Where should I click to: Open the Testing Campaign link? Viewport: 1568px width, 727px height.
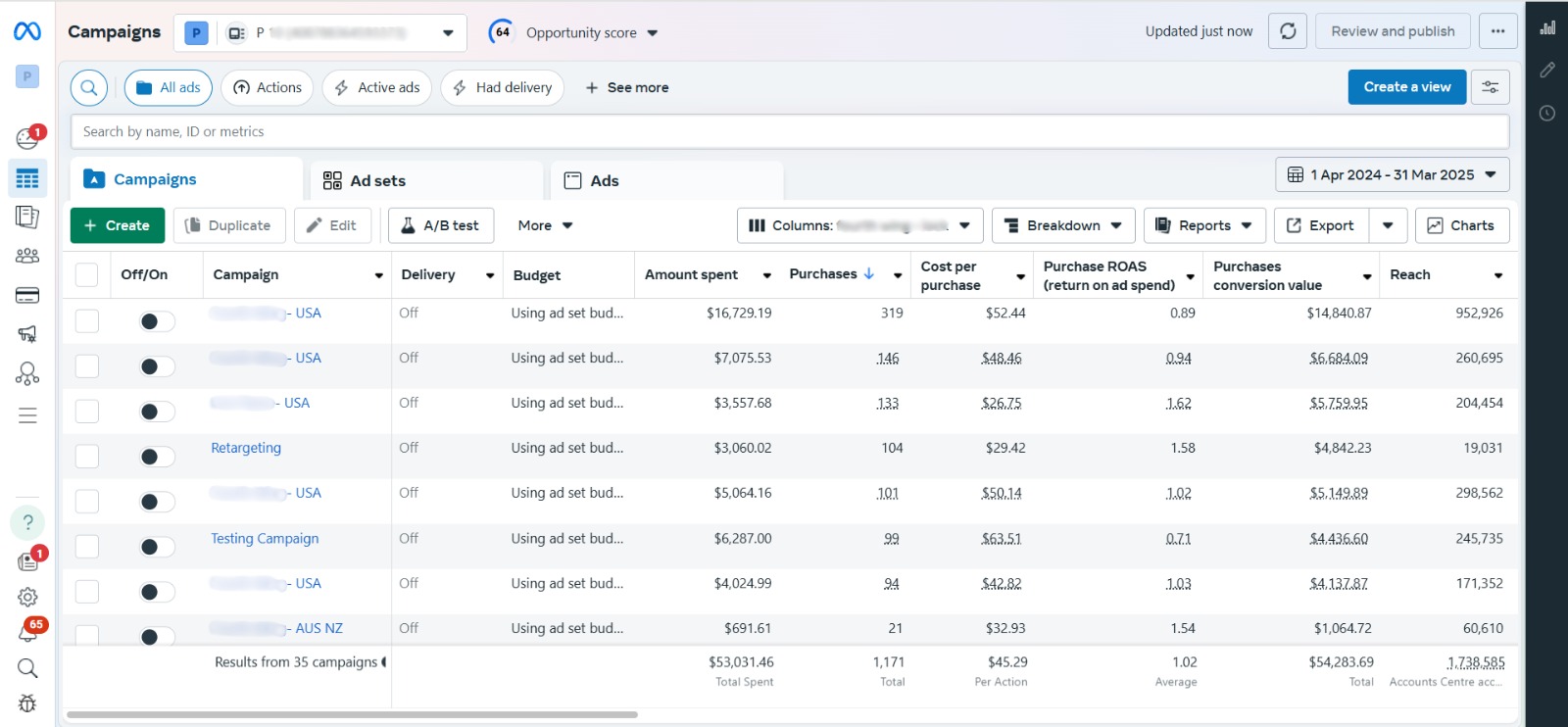pos(265,538)
